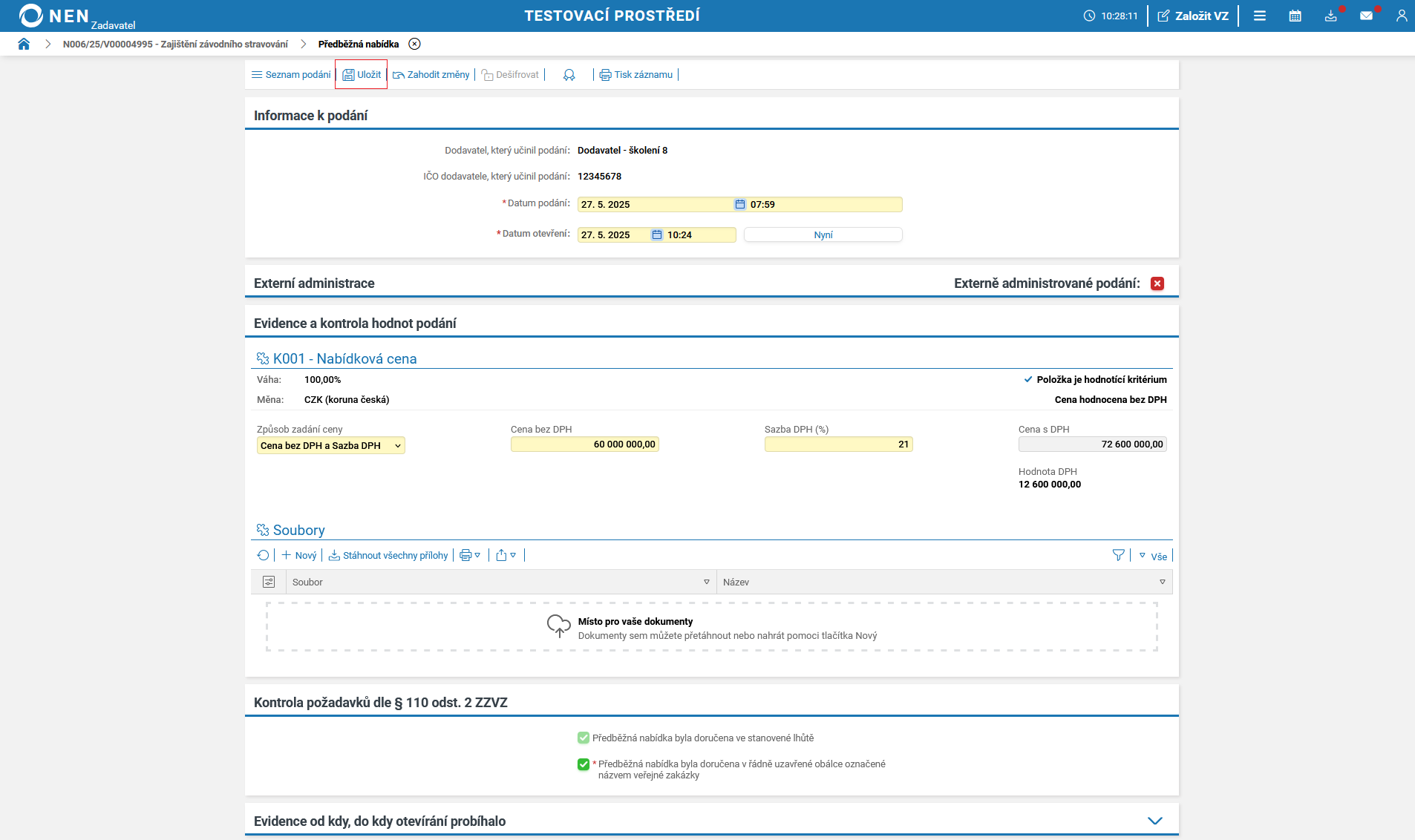
Task: Expand Evidence od kdy otevírání probíhalo section
Action: click(1154, 821)
